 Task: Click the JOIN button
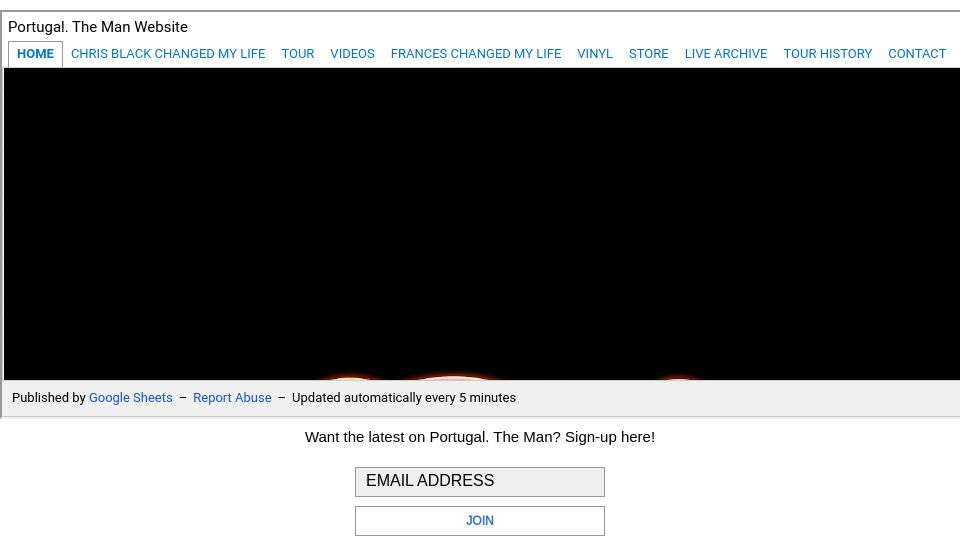pyautogui.click(x=480, y=521)
